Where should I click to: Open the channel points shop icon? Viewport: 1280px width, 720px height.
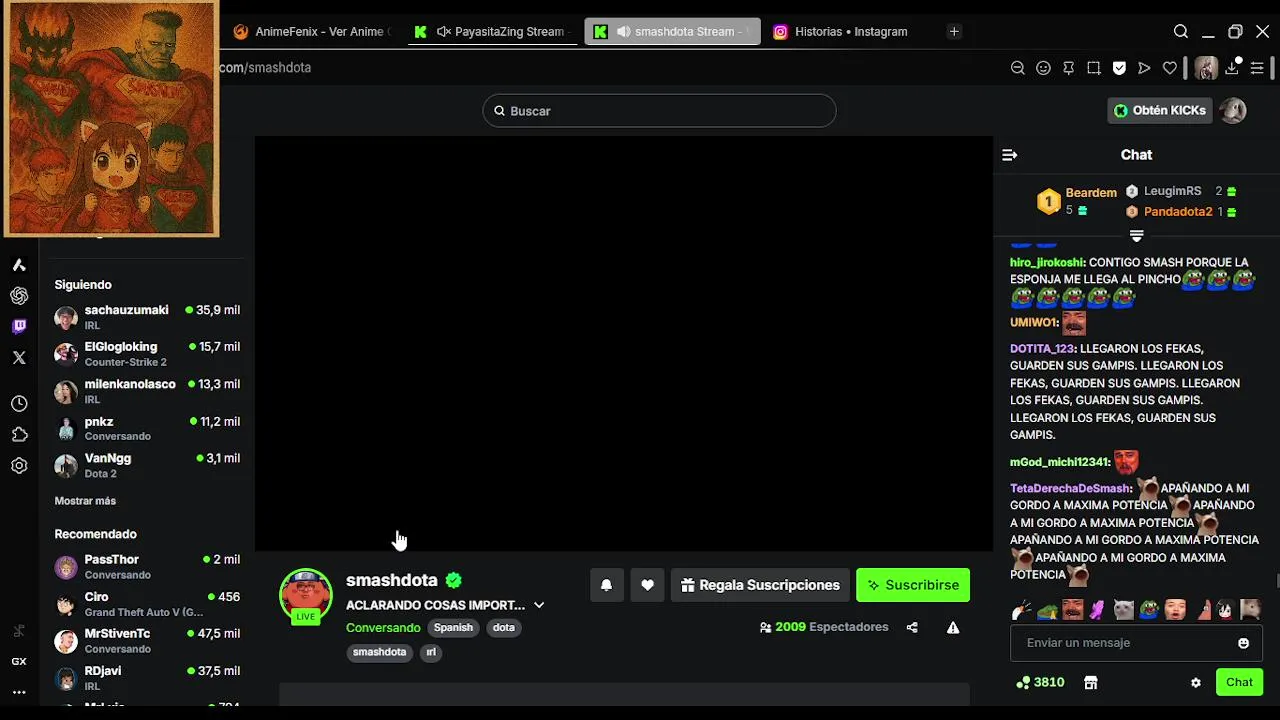(x=1091, y=683)
